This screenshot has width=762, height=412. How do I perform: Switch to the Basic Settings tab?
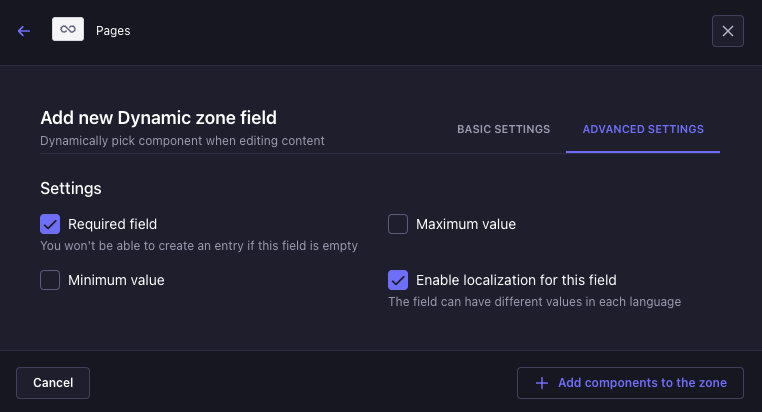[503, 129]
